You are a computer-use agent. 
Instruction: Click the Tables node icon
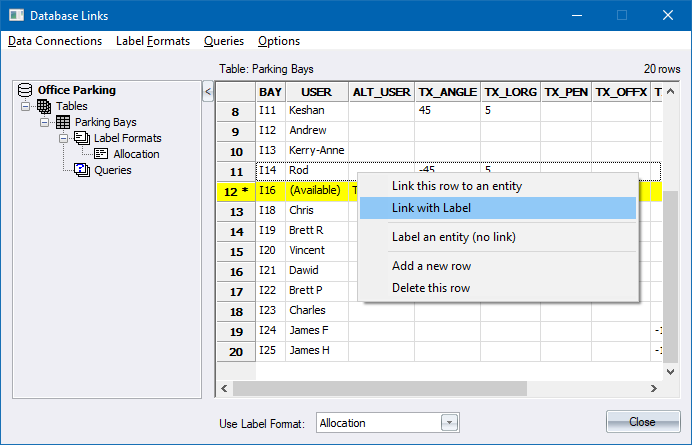(x=44, y=106)
